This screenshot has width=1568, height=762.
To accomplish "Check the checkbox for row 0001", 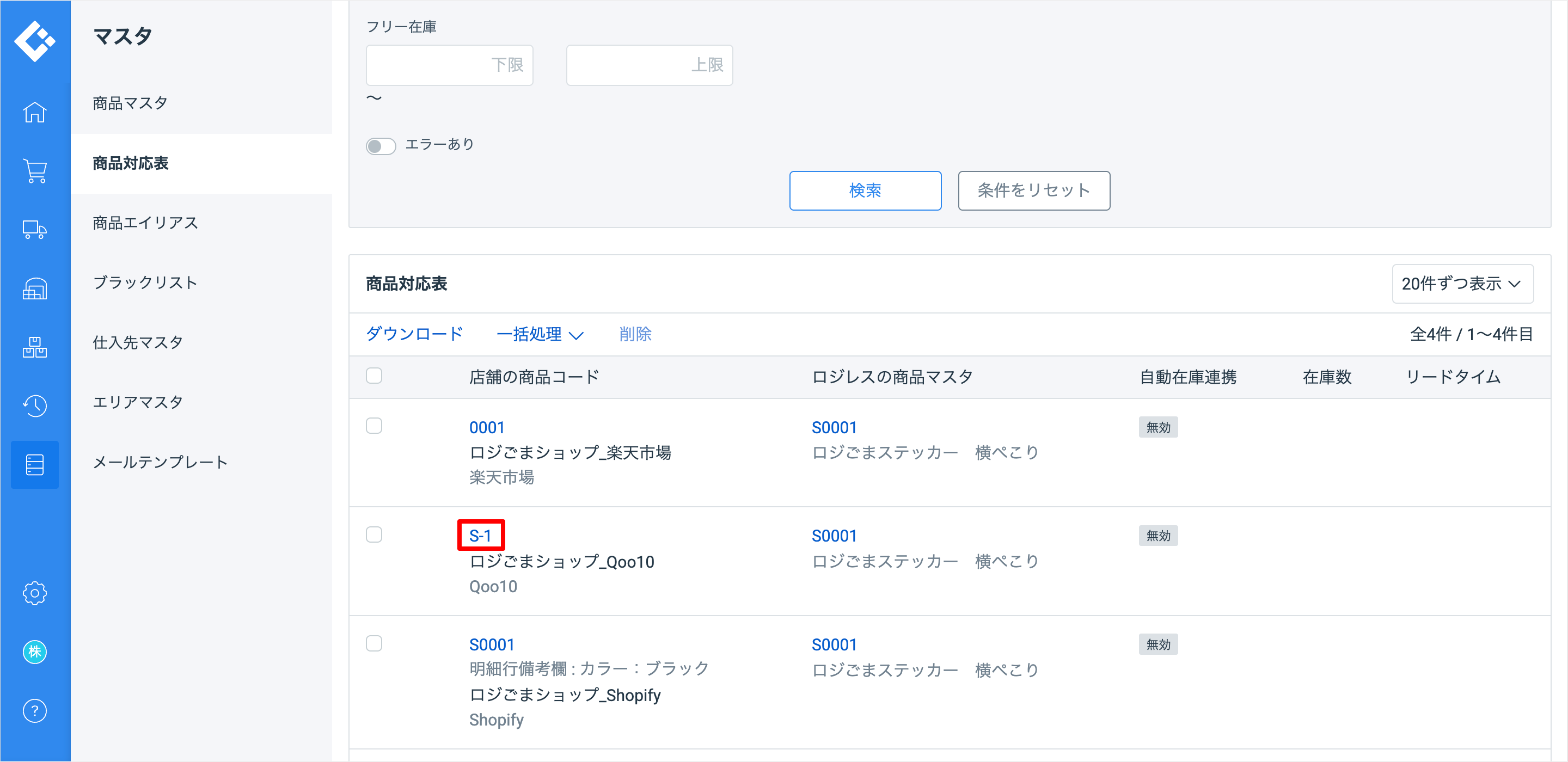I will (373, 426).
